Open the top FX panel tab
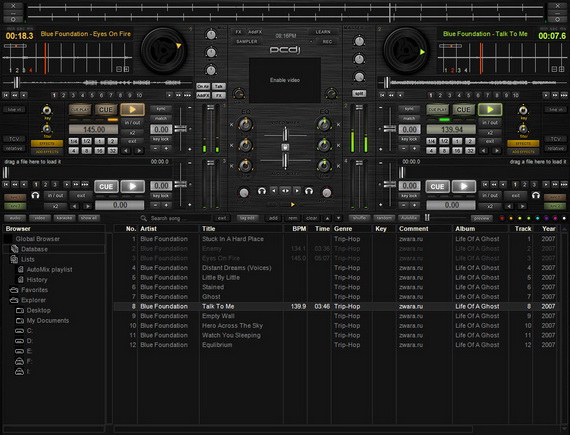This screenshot has width=570, height=435. (238, 32)
